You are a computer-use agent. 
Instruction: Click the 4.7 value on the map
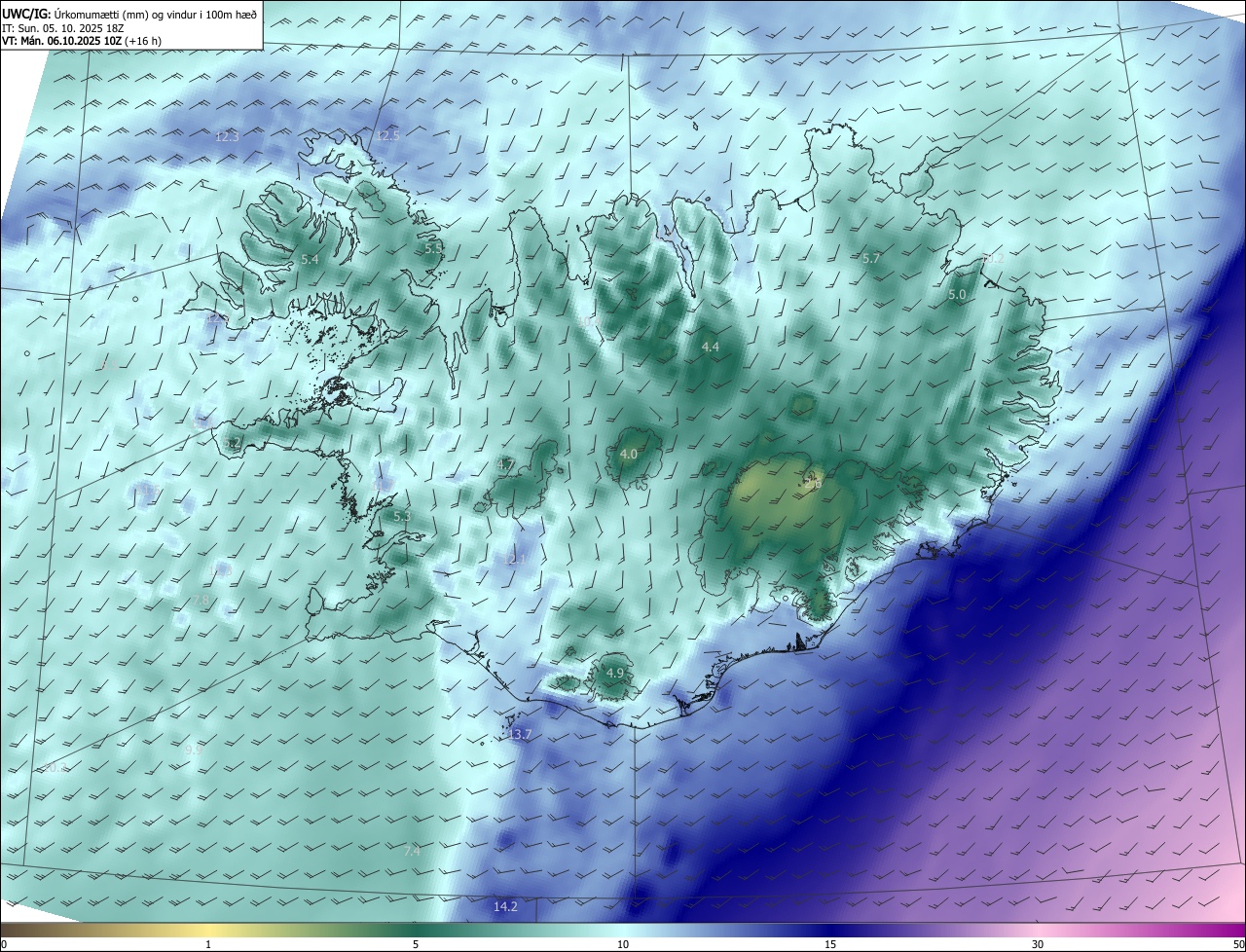(x=505, y=465)
